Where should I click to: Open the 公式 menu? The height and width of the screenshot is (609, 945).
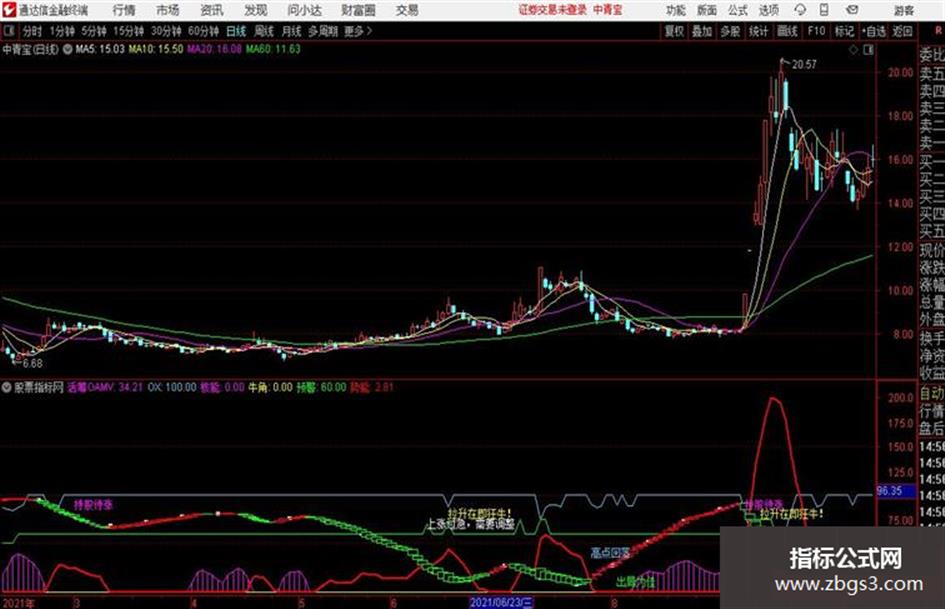click(x=738, y=10)
